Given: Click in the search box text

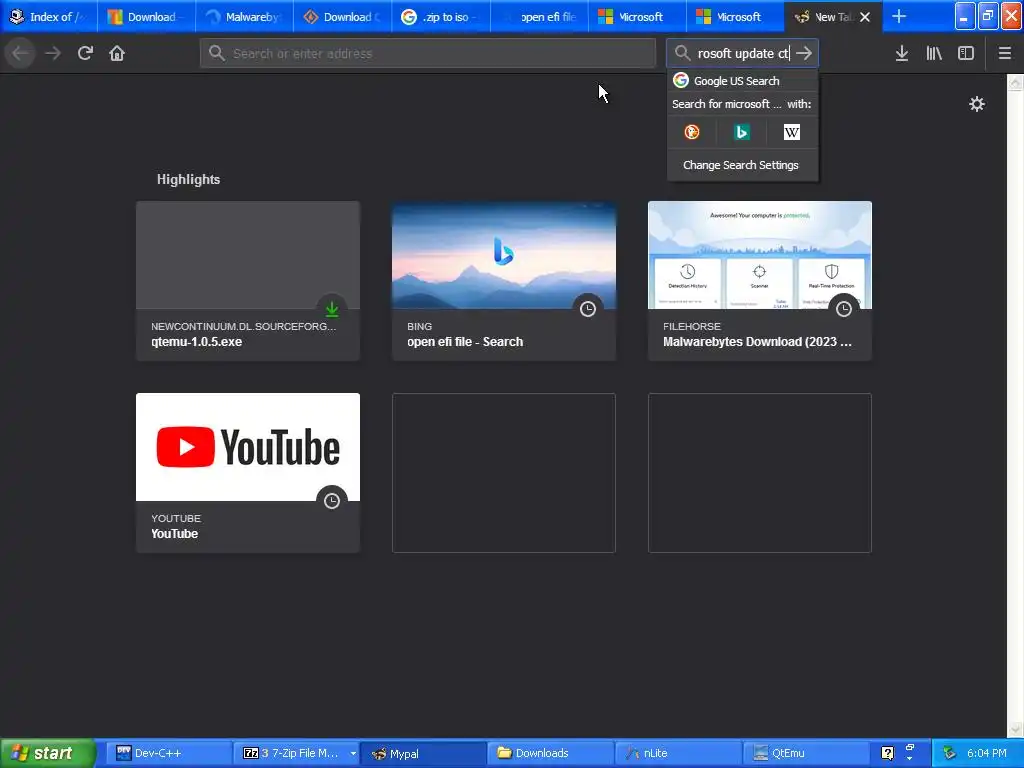Looking at the screenshot, I should pos(743,53).
